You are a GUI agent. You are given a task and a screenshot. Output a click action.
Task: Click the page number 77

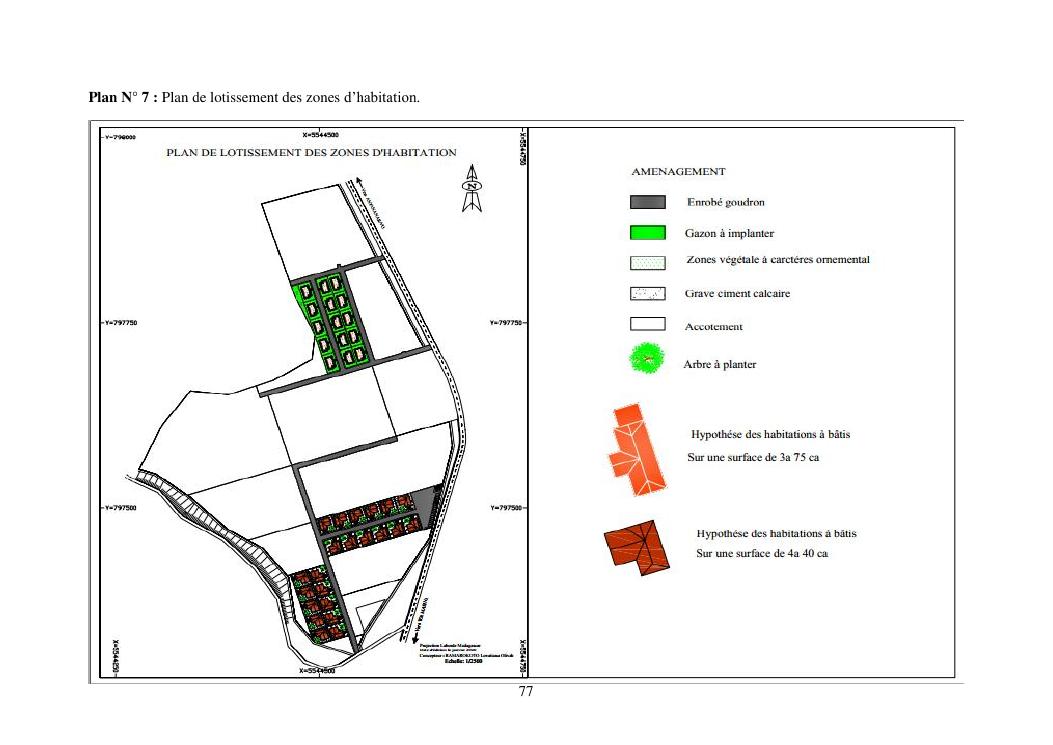(525, 692)
